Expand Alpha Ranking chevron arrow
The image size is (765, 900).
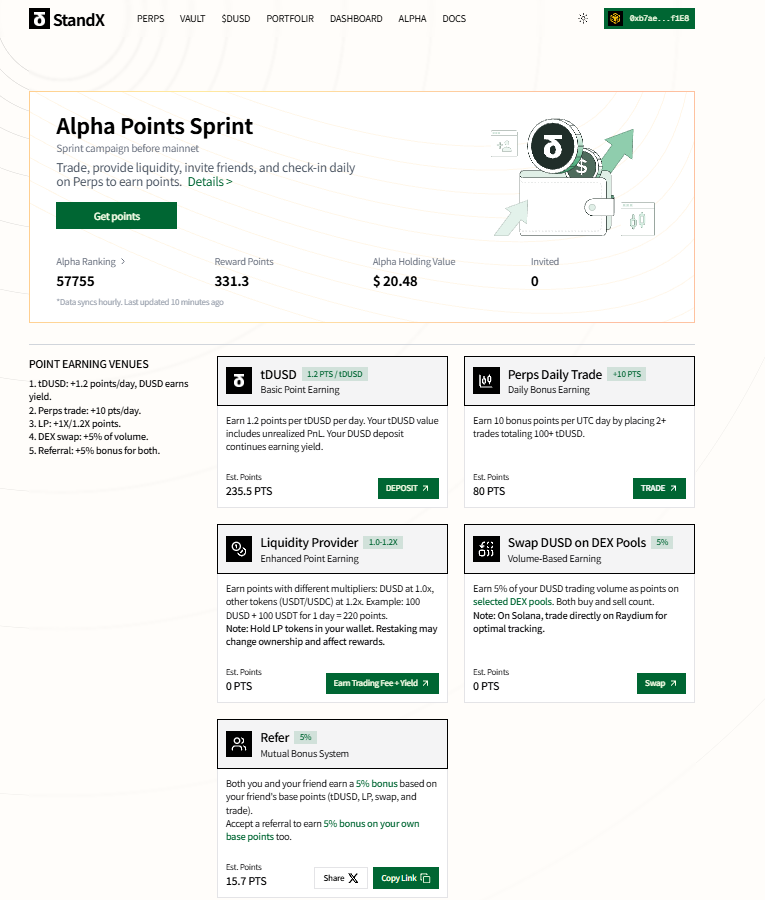pos(123,262)
